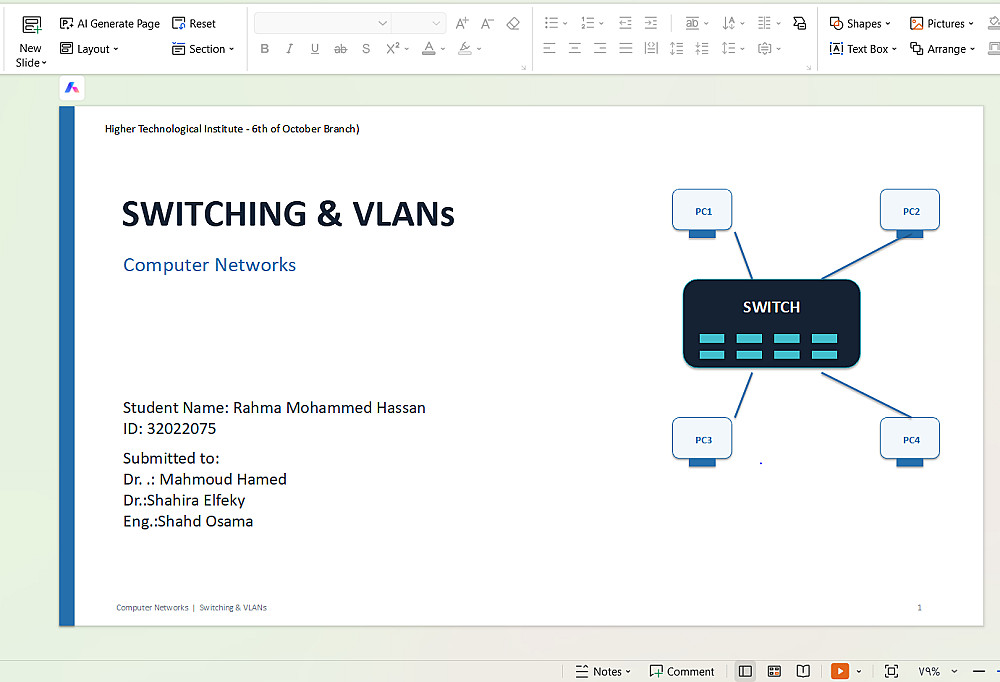Increase font size icon
This screenshot has width=1000, height=682.
coord(462,24)
